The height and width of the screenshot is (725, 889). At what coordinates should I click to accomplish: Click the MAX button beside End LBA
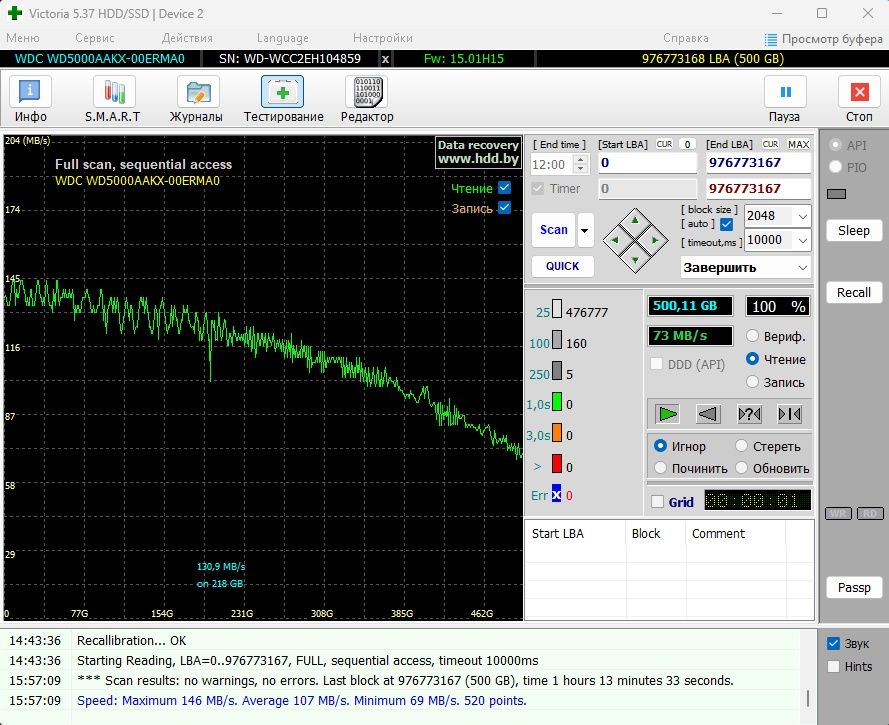pyautogui.click(x=798, y=144)
